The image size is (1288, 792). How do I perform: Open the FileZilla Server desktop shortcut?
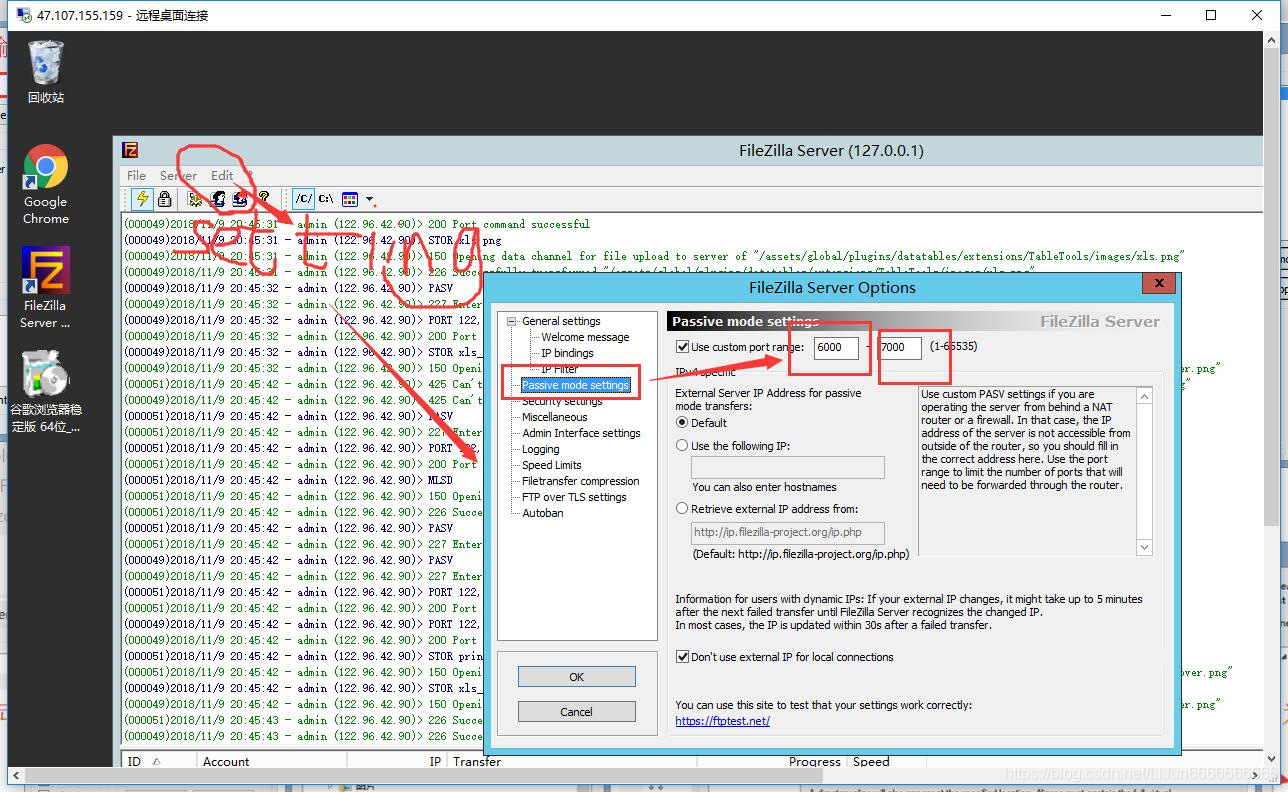(x=46, y=288)
